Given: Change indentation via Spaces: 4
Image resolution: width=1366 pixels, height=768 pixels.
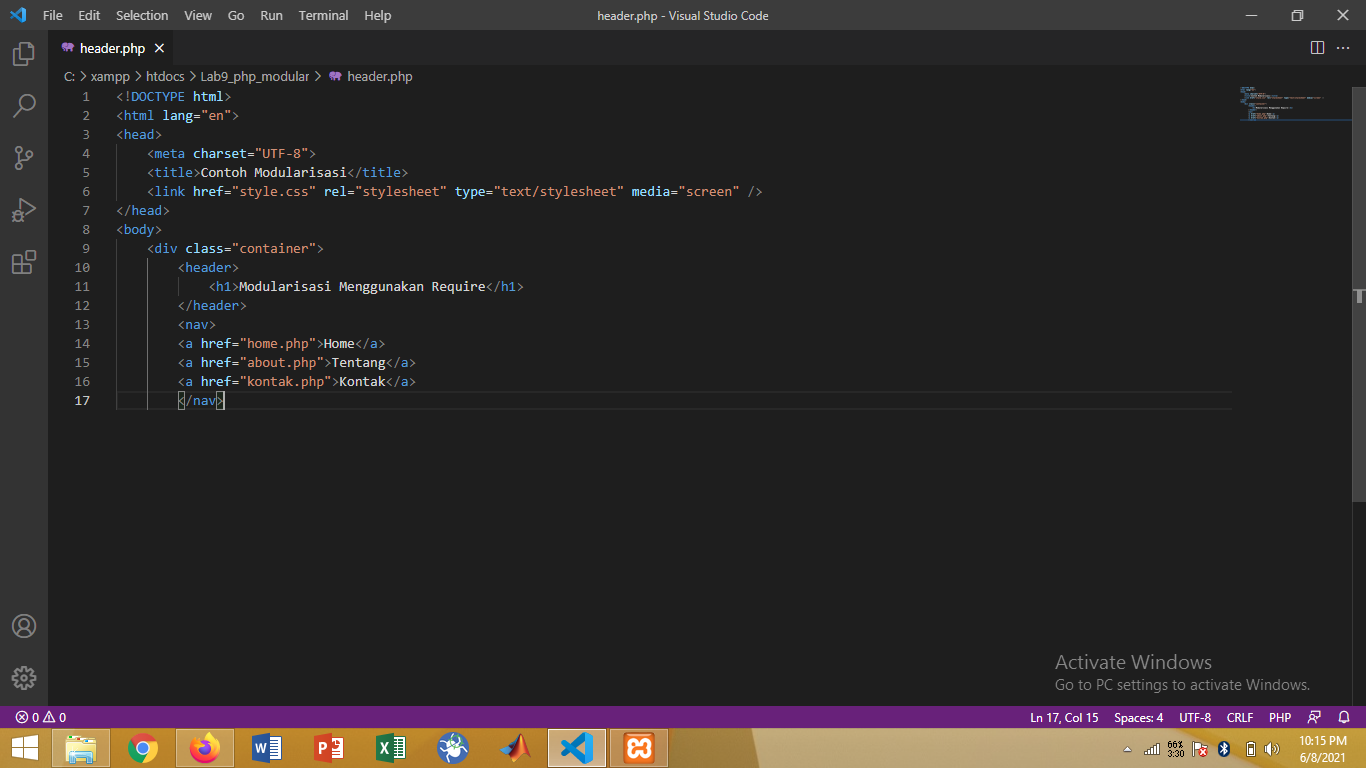Looking at the screenshot, I should click(1139, 717).
